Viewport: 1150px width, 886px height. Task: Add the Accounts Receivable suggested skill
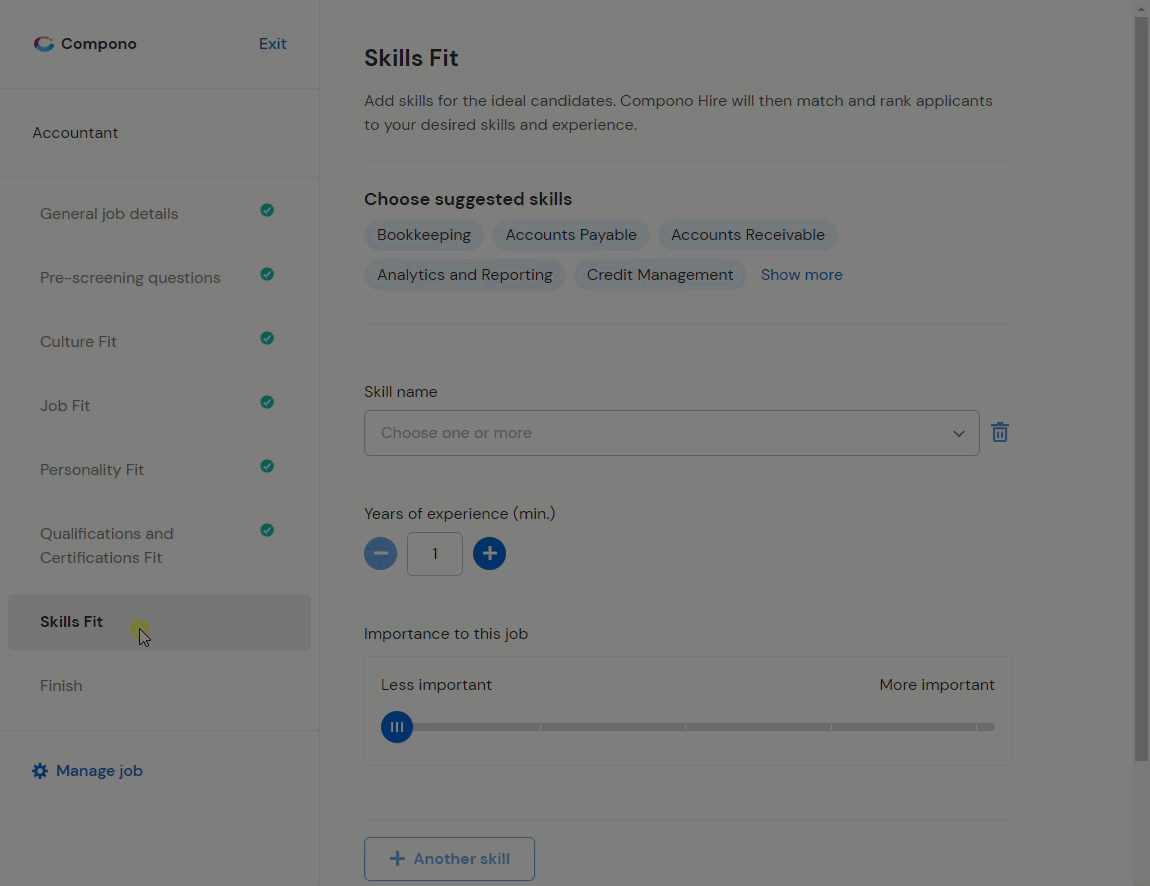748,235
